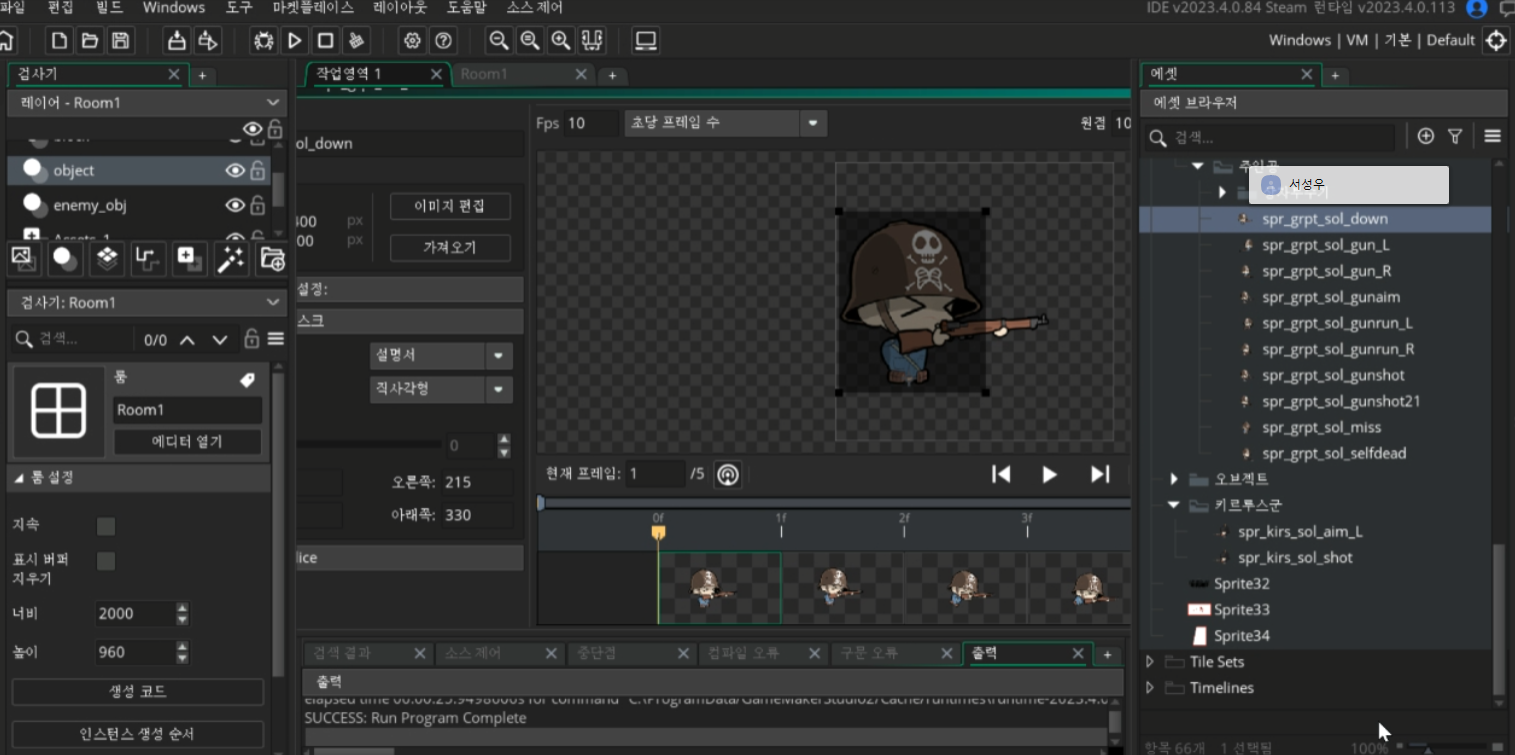The image size is (1515, 755).
Task: Save the project with the floppy disk icon
Action: (121, 41)
